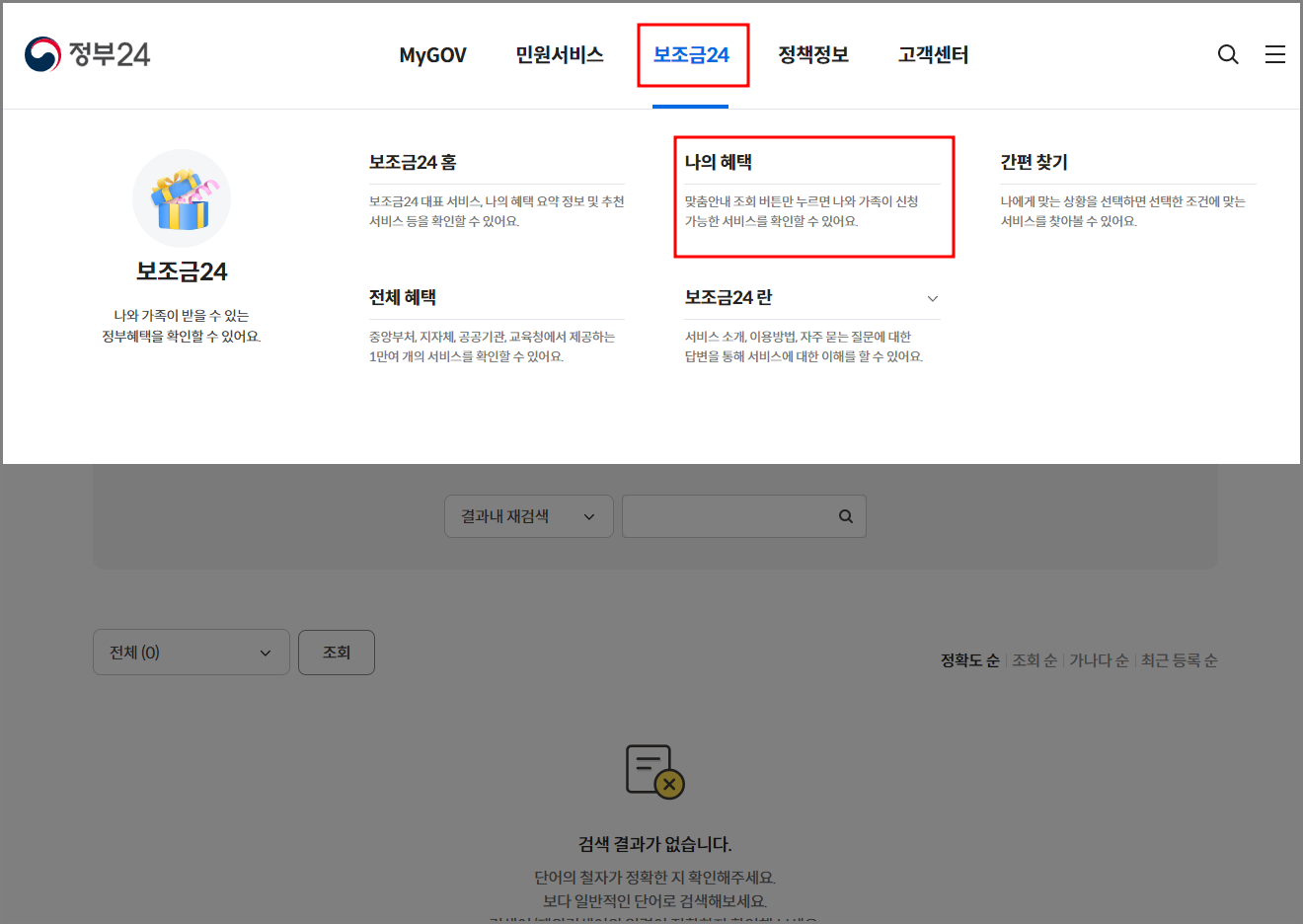Click the 전체 혜택 description text
This screenshot has width=1303, height=924.
492,346
